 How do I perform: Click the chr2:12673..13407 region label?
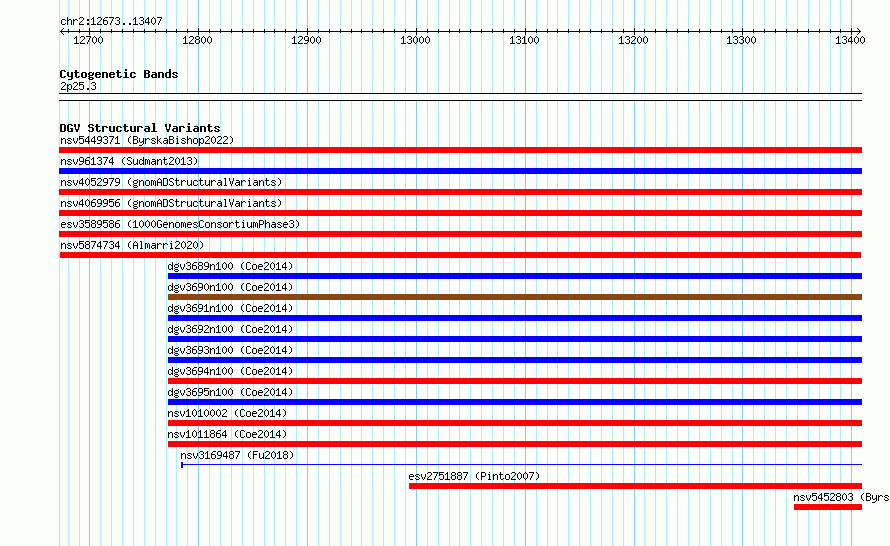[111, 21]
